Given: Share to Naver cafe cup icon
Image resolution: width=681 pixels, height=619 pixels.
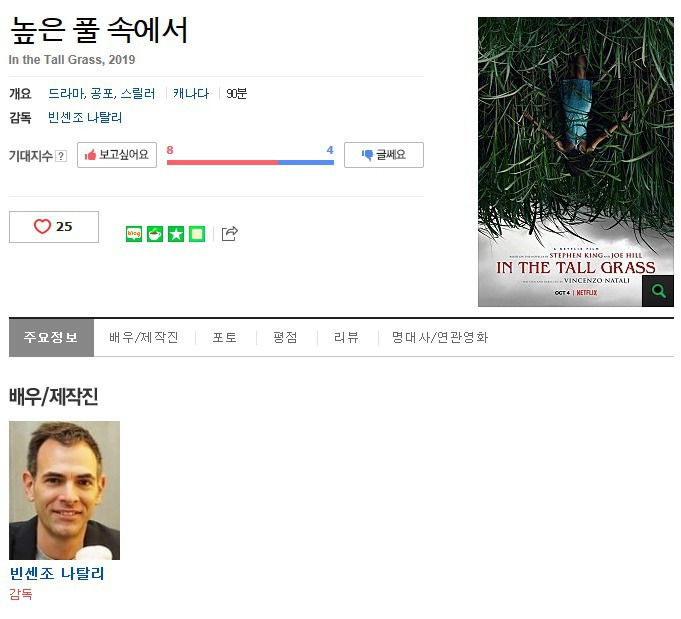Looking at the screenshot, I should [155, 234].
